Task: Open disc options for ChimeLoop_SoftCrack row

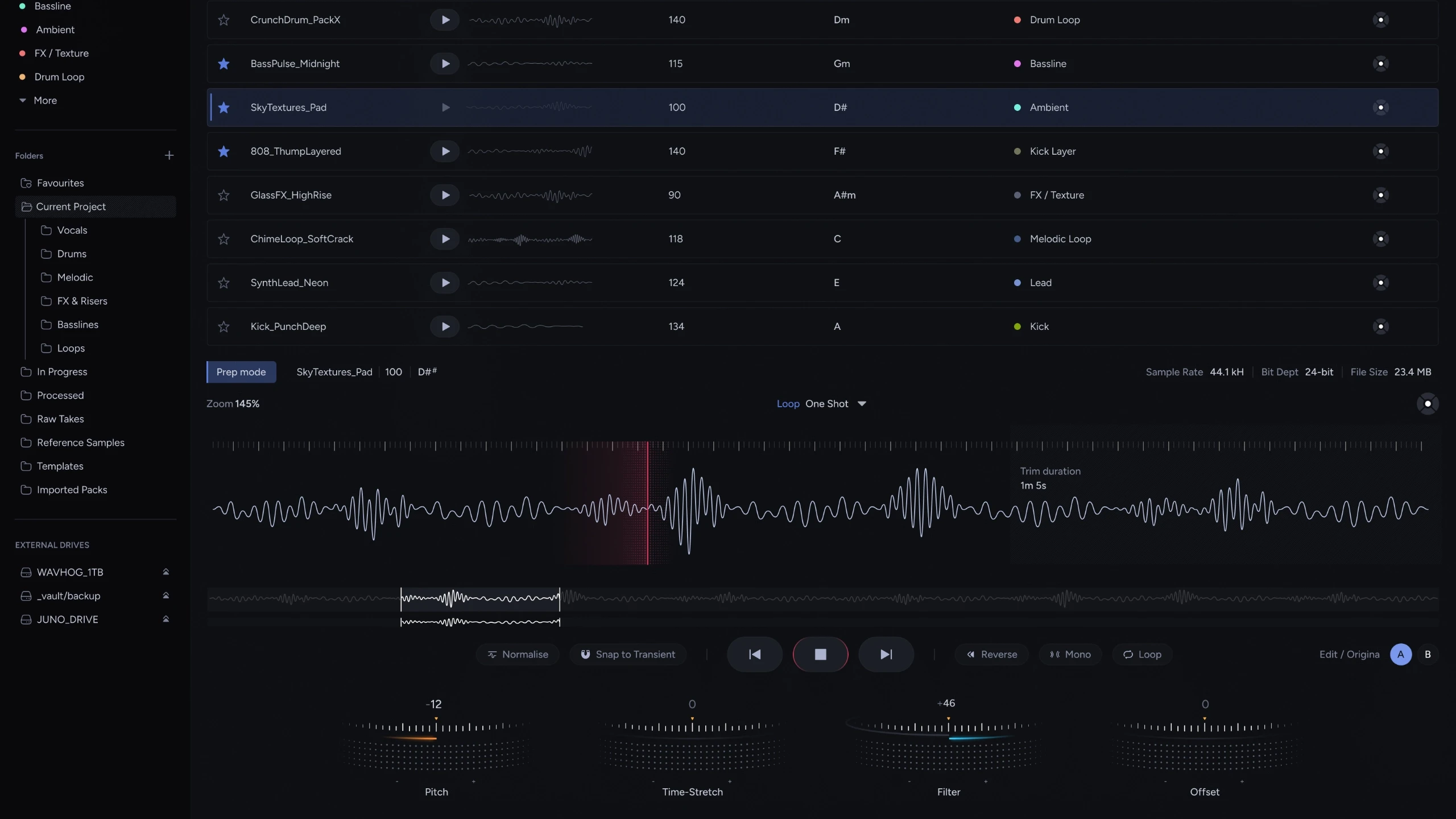Action: (1380, 239)
